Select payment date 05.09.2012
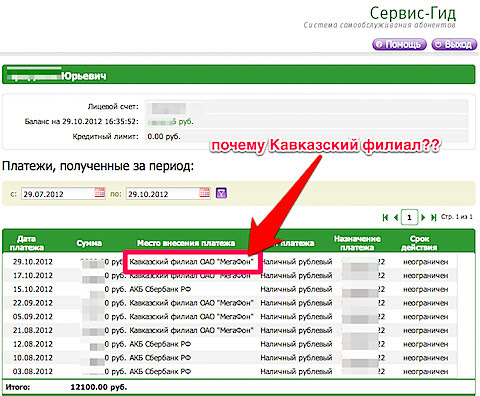The height and width of the screenshot is (396, 480). [x=33, y=316]
